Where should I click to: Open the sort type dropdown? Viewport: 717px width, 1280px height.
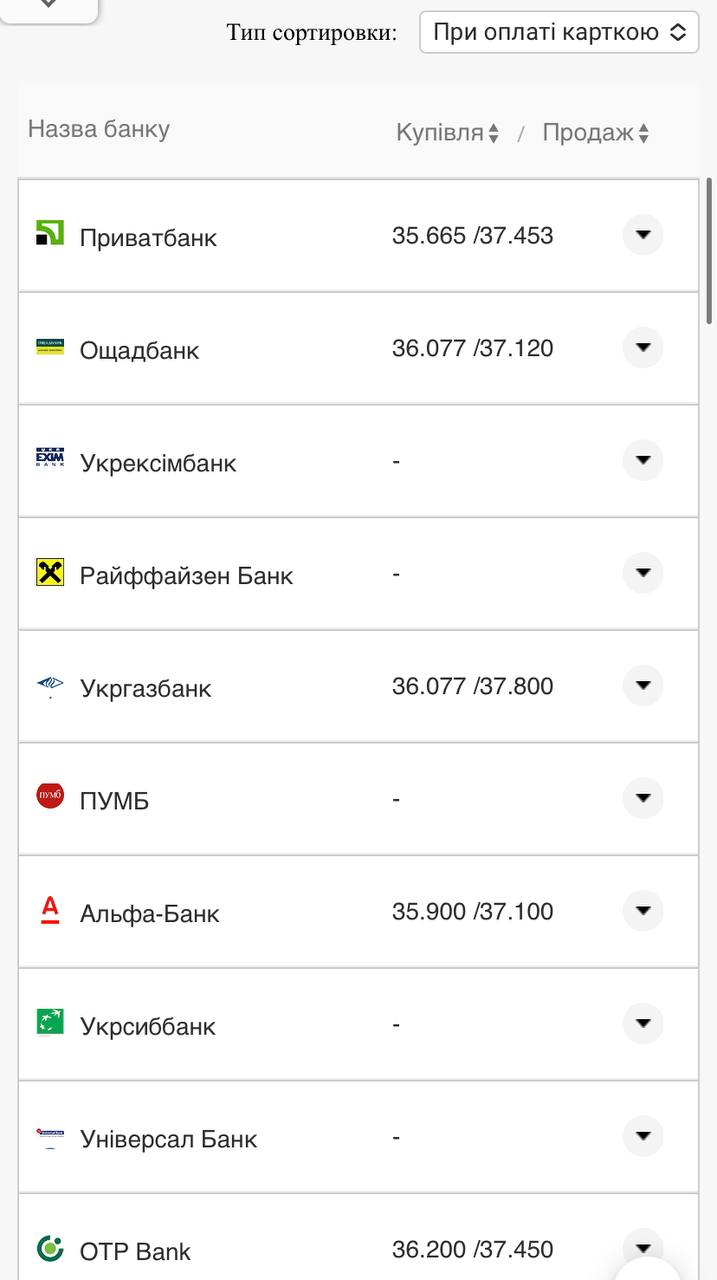coord(558,32)
